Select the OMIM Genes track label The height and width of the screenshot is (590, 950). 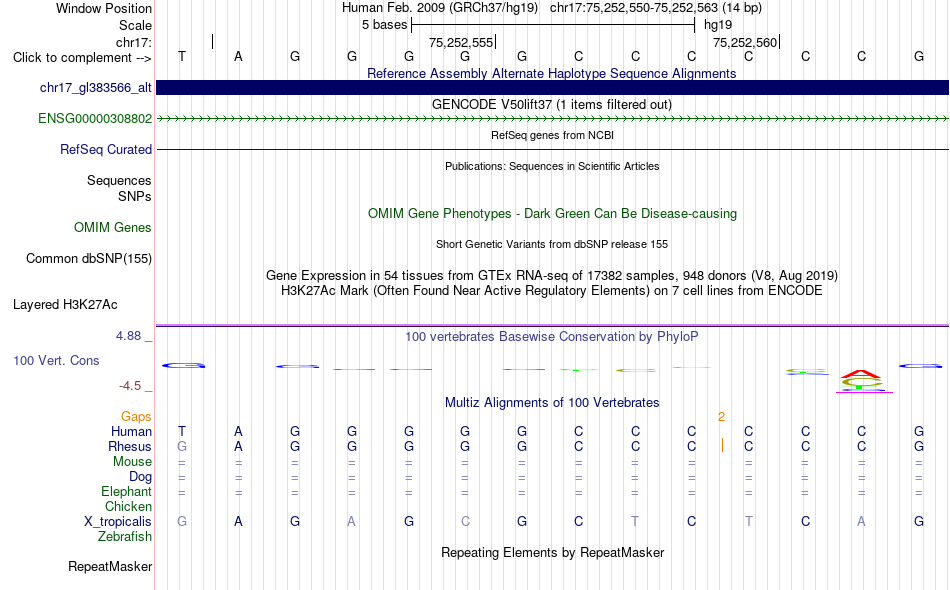(113, 228)
